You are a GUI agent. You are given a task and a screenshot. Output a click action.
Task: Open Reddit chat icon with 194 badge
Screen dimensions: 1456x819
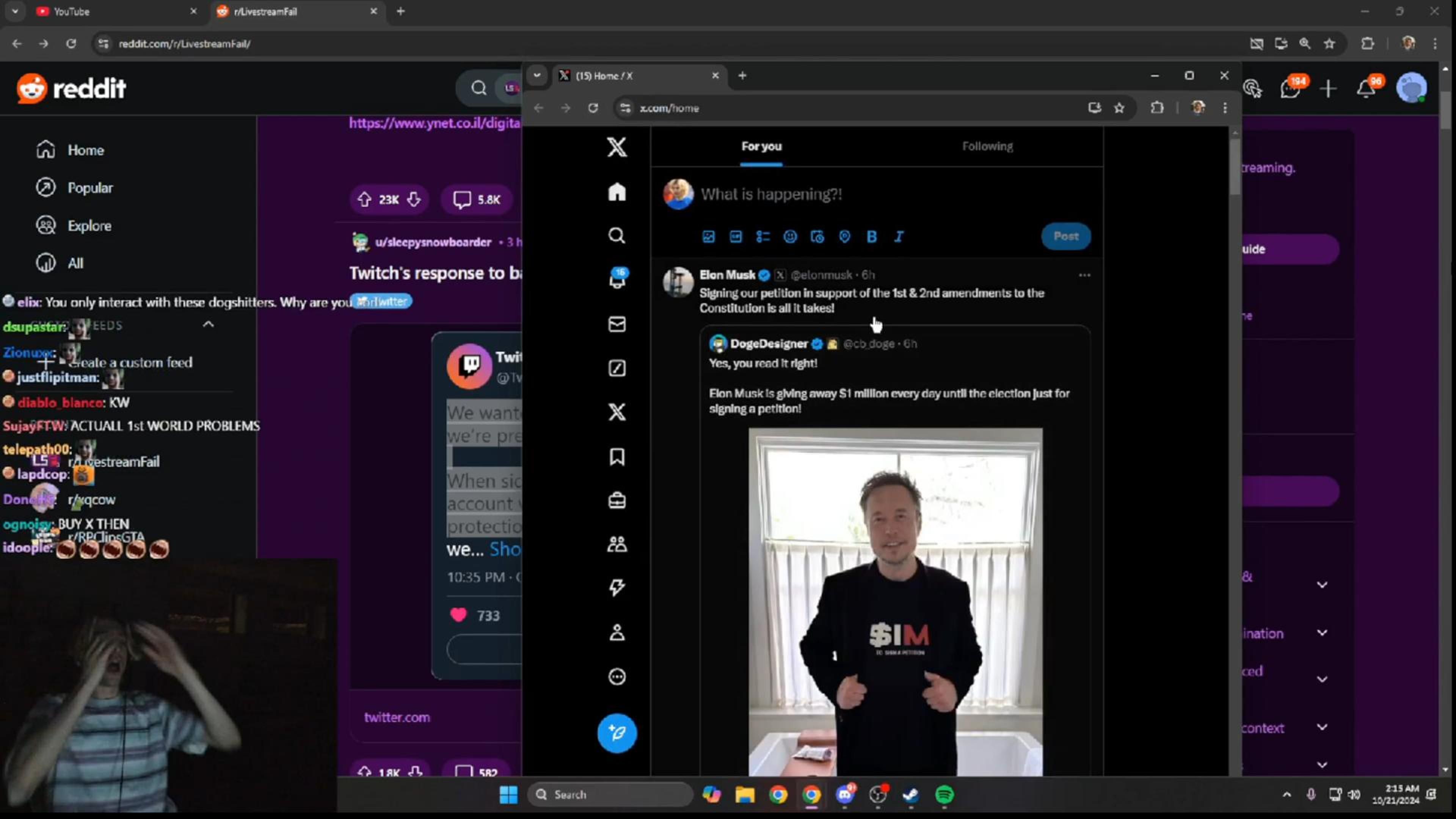[x=1291, y=88]
